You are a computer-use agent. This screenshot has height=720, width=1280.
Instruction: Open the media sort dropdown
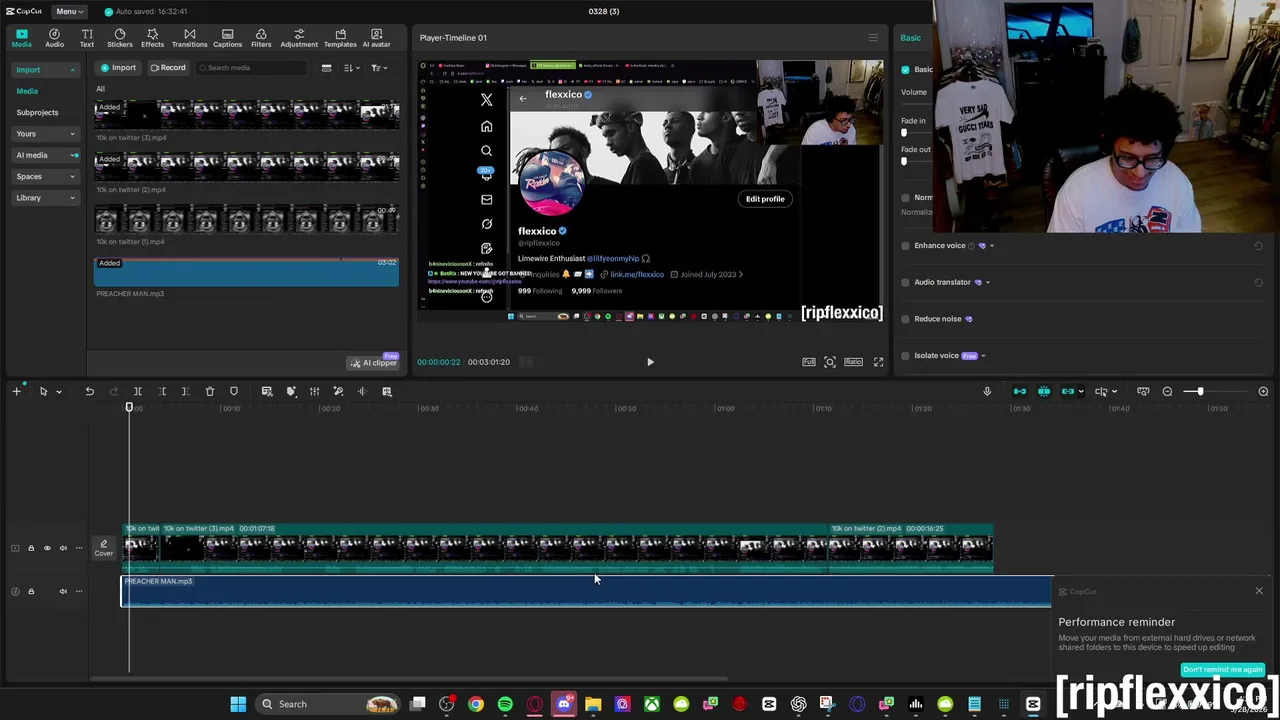(351, 68)
